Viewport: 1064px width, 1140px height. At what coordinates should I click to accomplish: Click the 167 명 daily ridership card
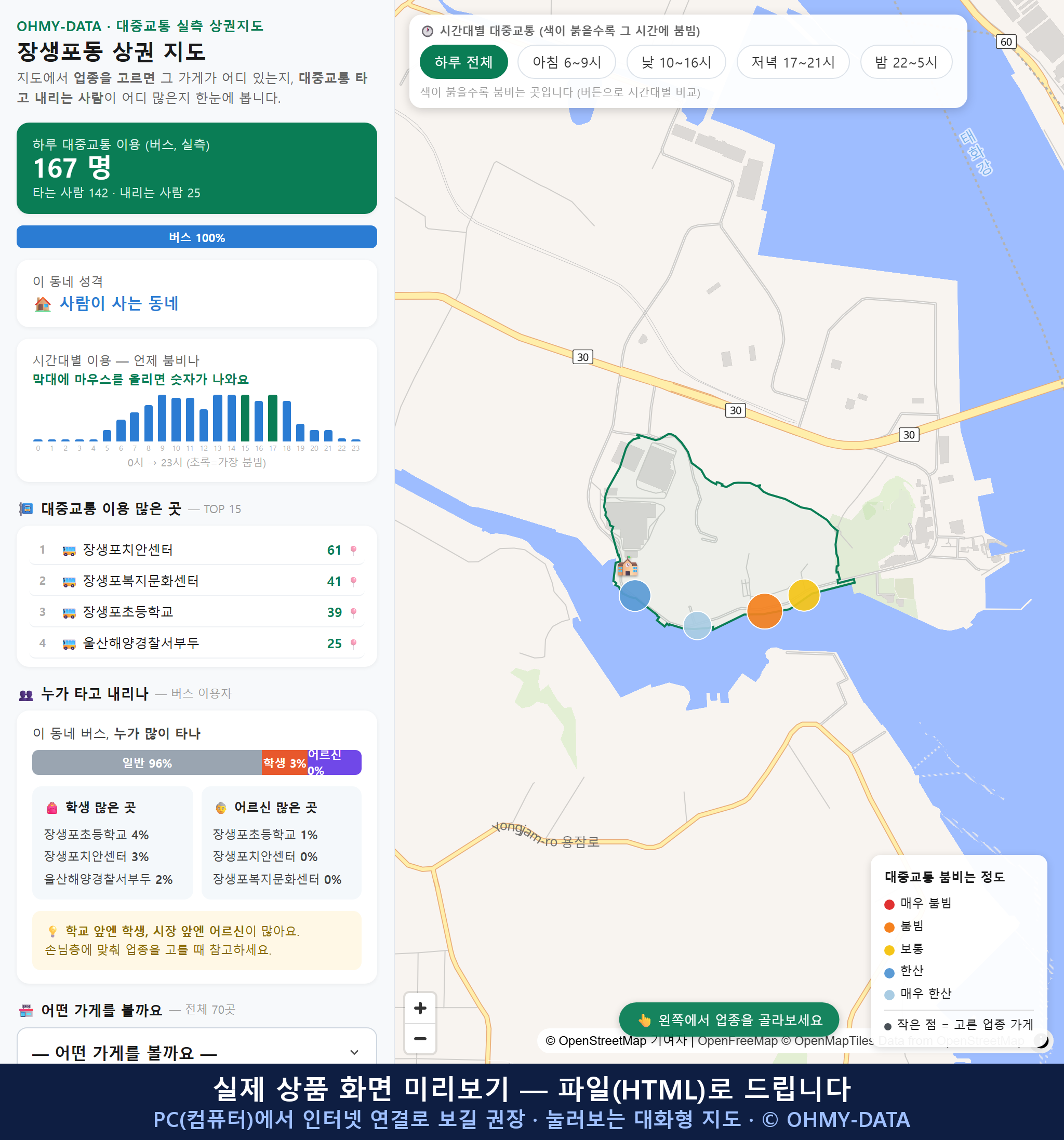click(x=197, y=168)
